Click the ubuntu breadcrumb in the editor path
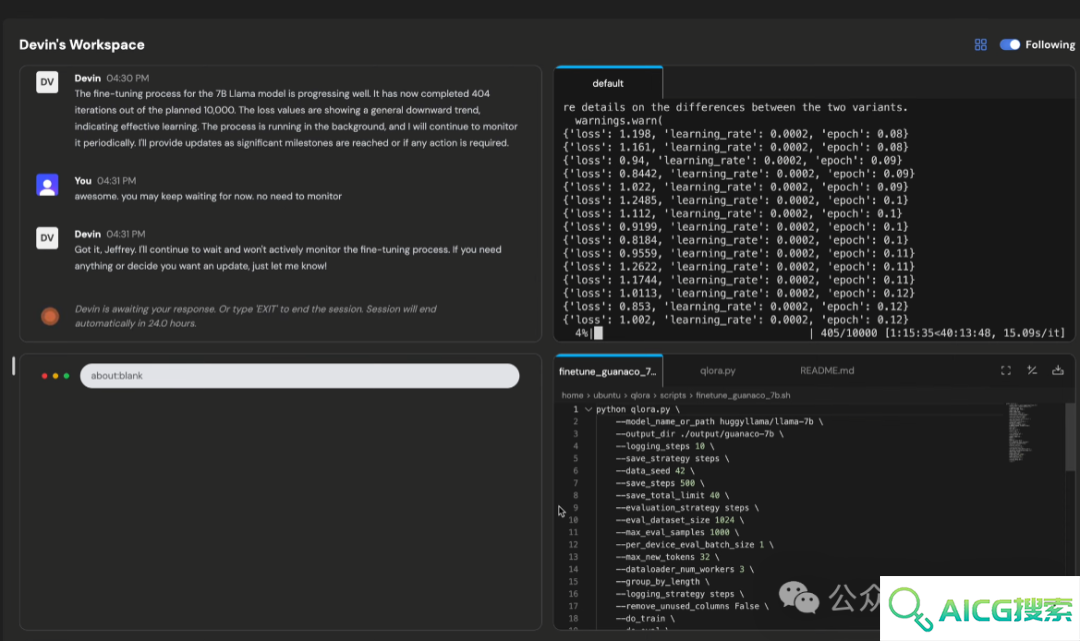 pos(607,395)
